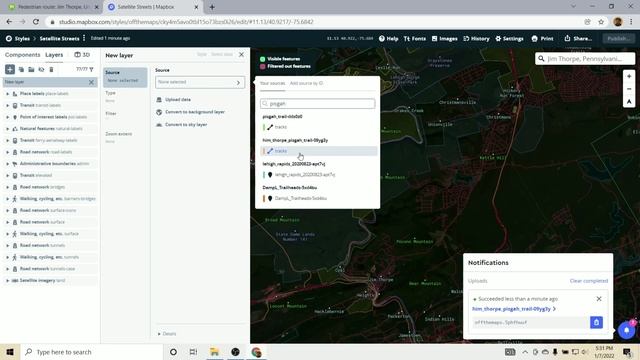This screenshot has width=640, height=360.
Task: Switch to the Layers tab
Action: pyautogui.click(x=54, y=55)
